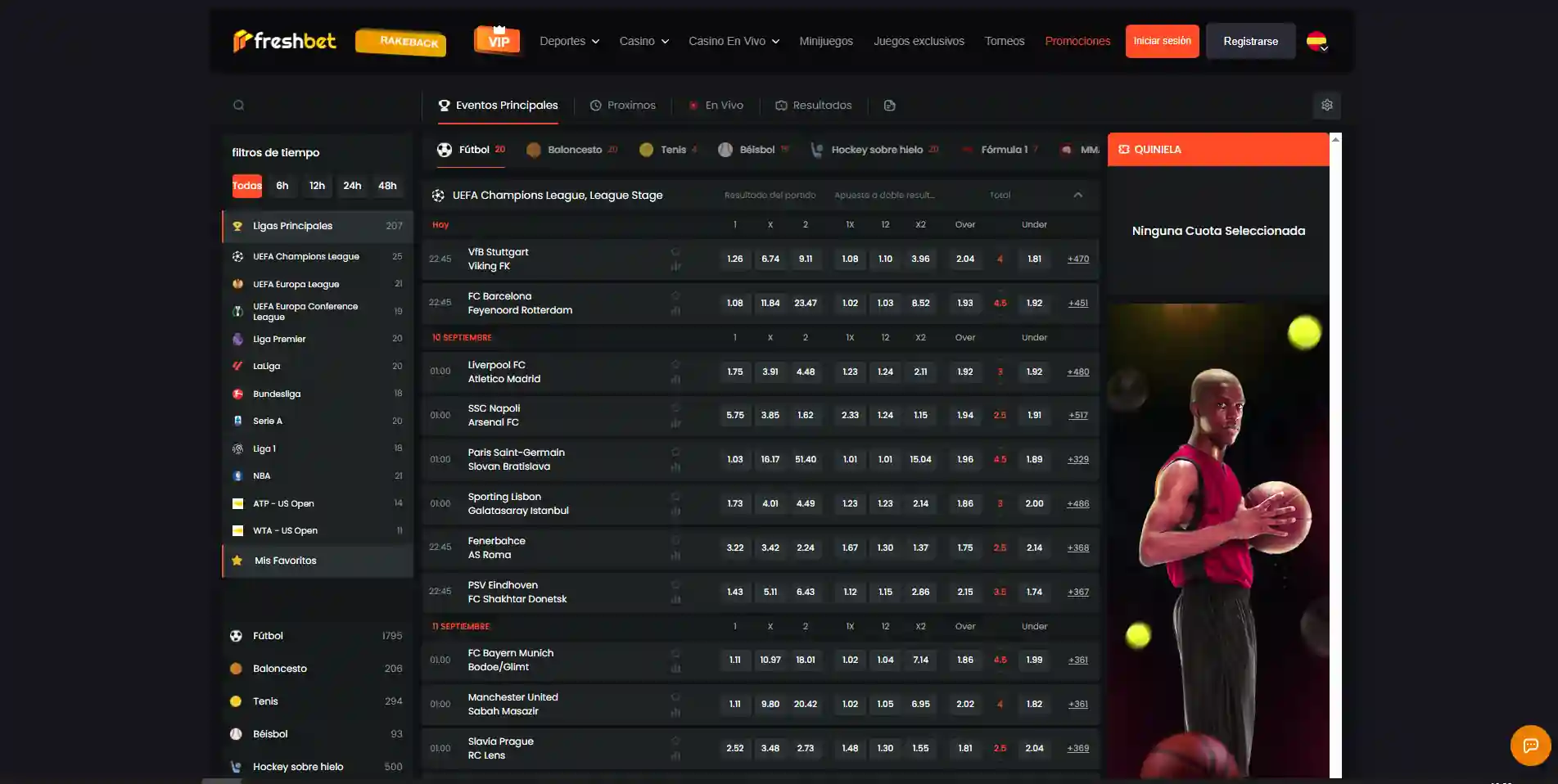Image resolution: width=1558 pixels, height=784 pixels.
Task: Select the Hockey sobre hielo icon in the sports strip
Action: (x=816, y=150)
